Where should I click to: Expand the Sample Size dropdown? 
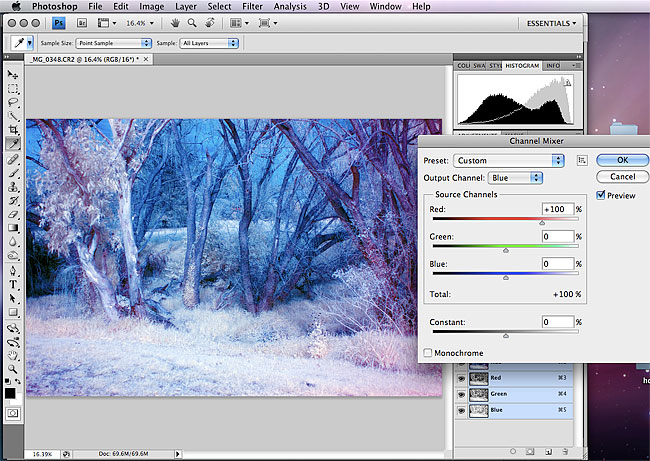pyautogui.click(x=112, y=43)
